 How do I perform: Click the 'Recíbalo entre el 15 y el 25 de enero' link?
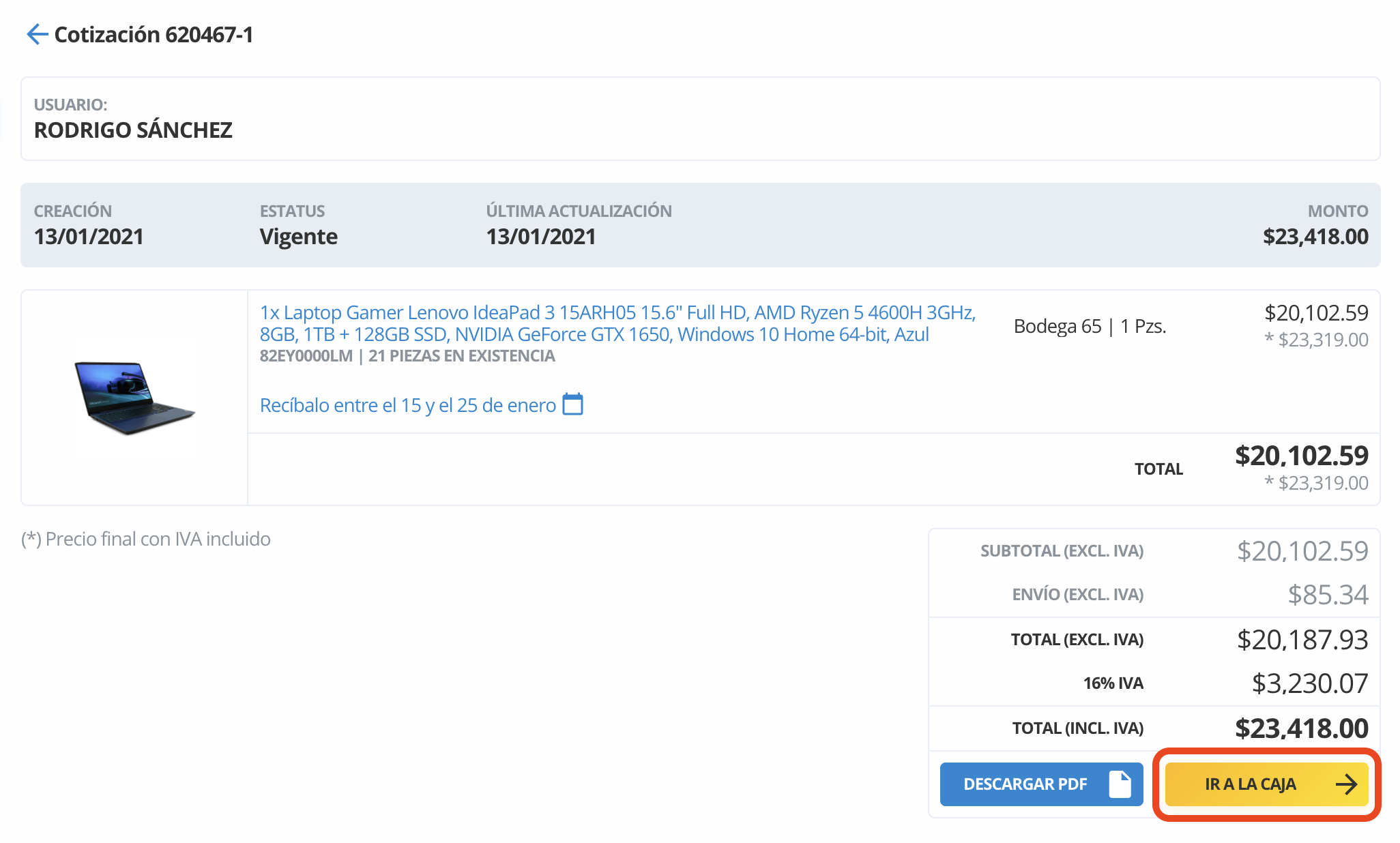pos(407,405)
